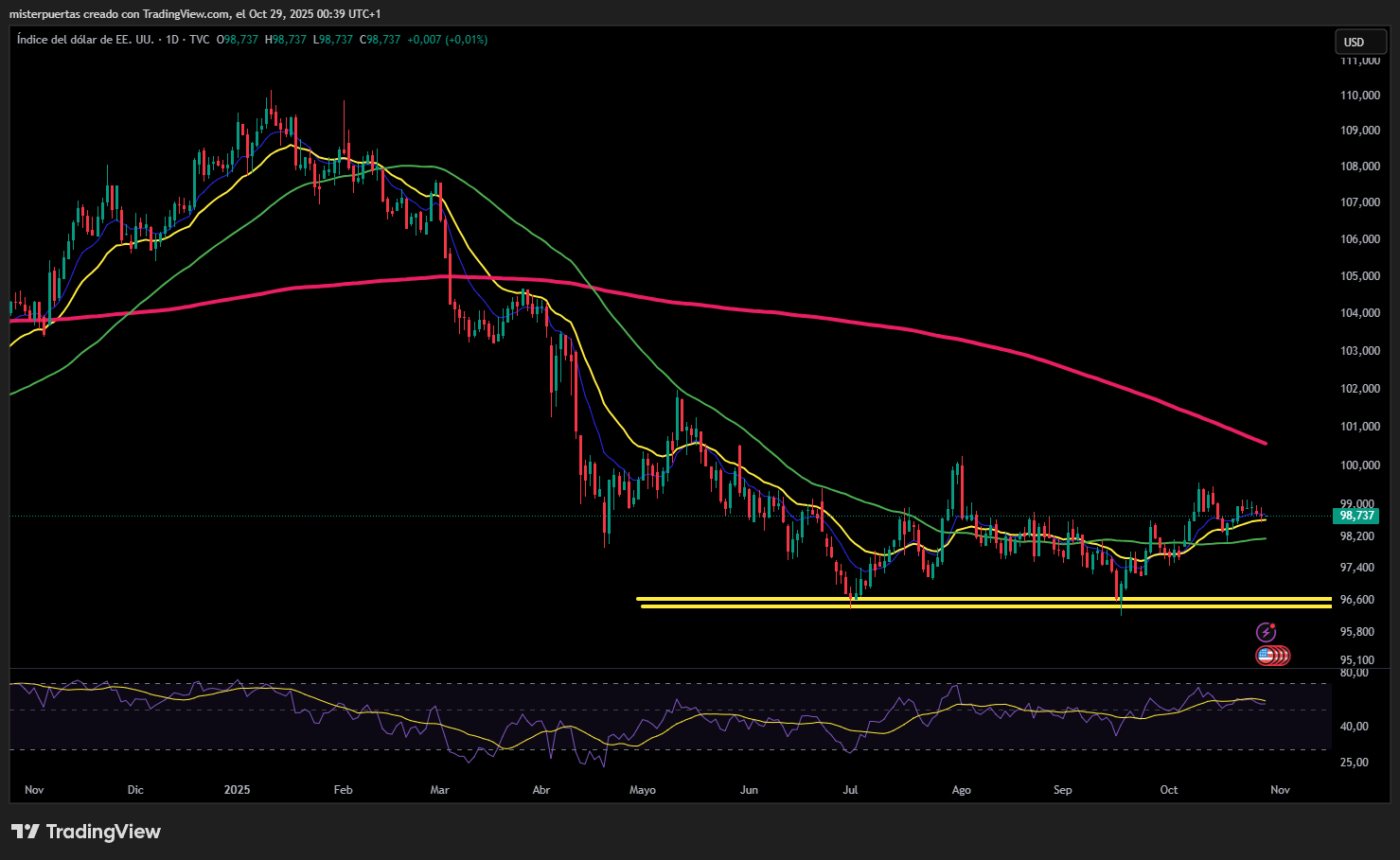Screen dimensions: 1400x860
Task: Click the 103,000 price axis label
Action: coord(1360,351)
